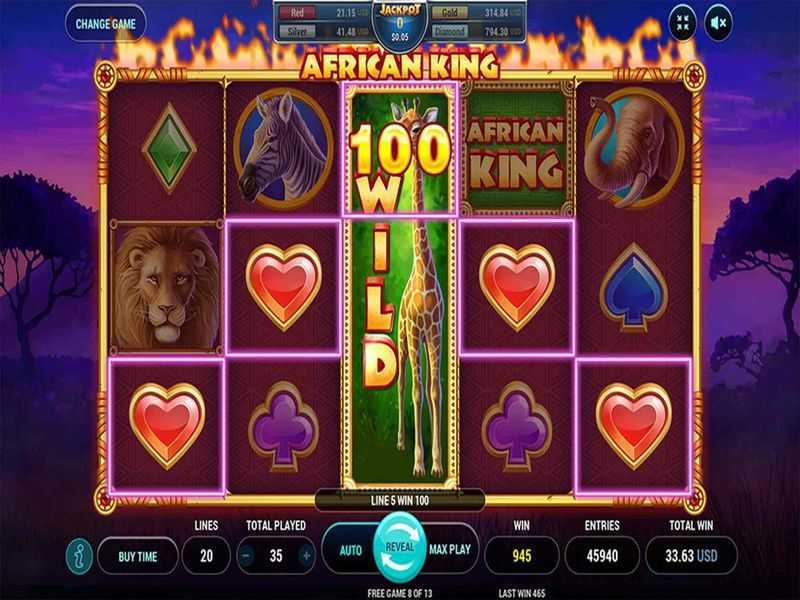The width and height of the screenshot is (800, 600).
Task: Open the Jackpot center badge
Action: [x=400, y=24]
